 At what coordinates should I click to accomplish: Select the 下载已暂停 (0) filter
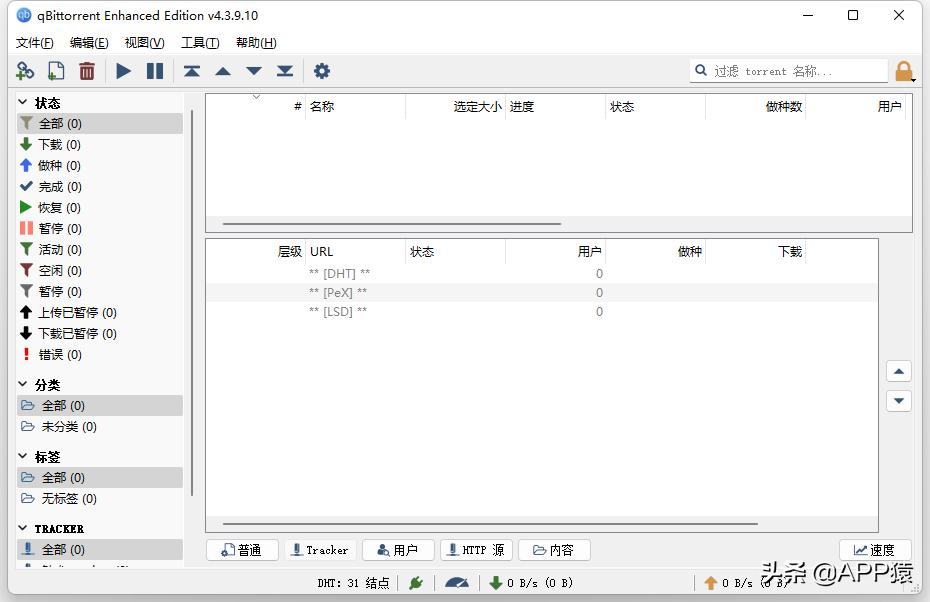click(100, 333)
